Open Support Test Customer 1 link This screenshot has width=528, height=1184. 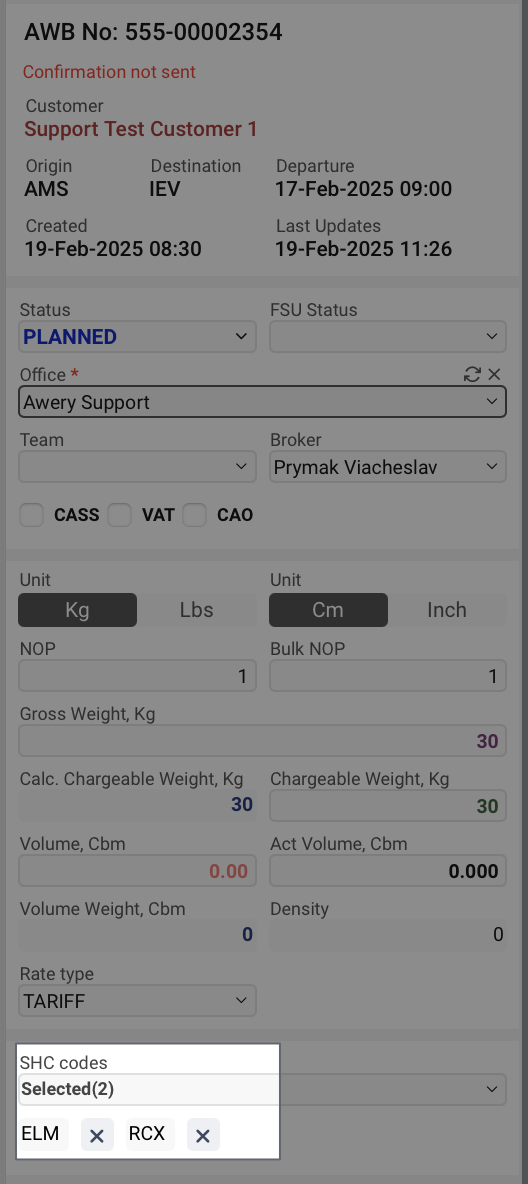(x=141, y=129)
